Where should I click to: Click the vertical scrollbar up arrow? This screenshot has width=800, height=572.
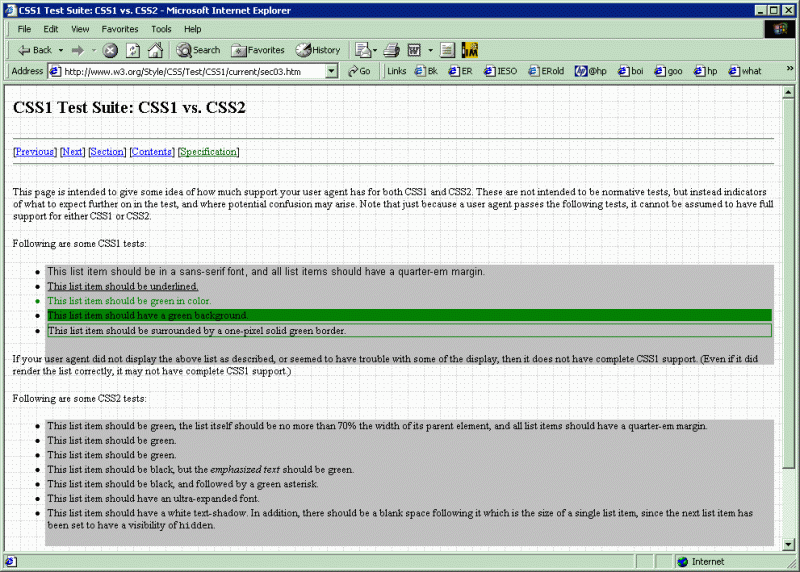pos(788,92)
